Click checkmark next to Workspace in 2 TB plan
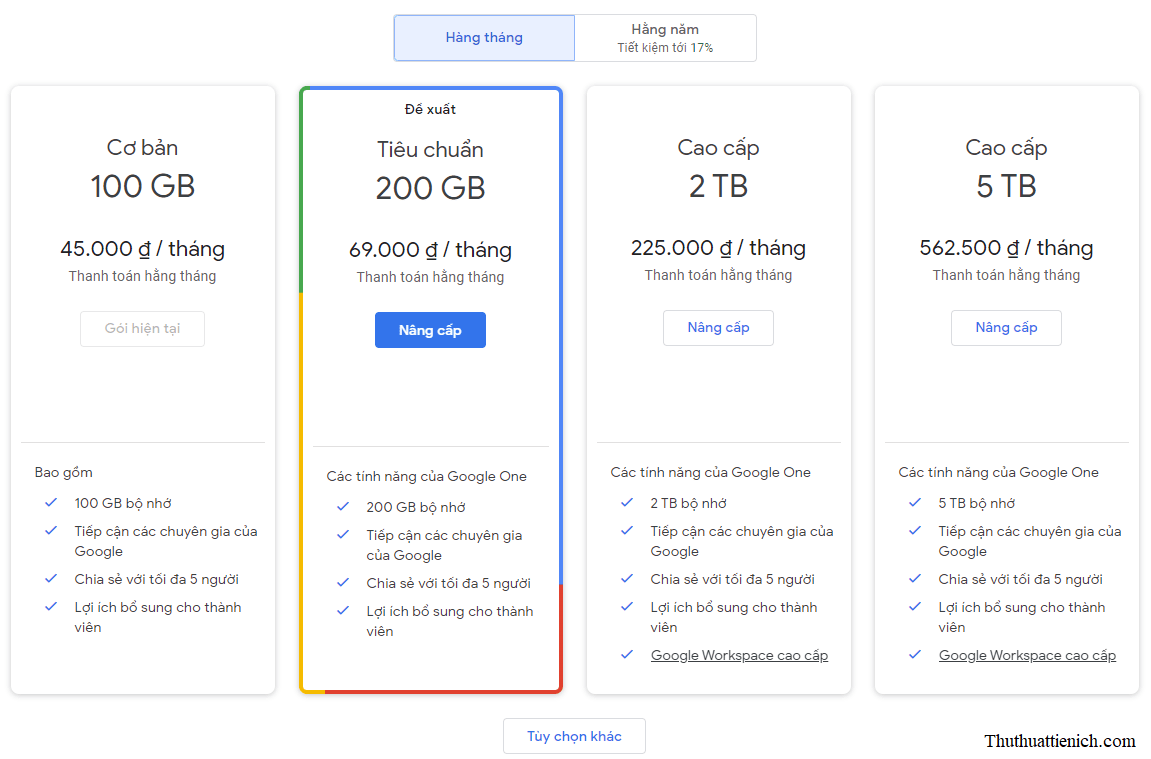This screenshot has width=1151, height=759. coord(627,654)
